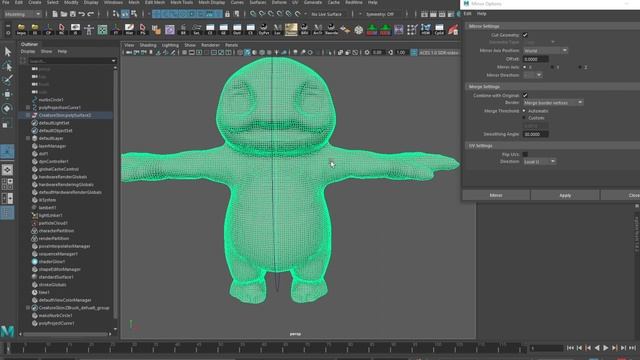Click the Save Scene disk icon
This screenshot has height=360, width=640.
coord(73,14)
